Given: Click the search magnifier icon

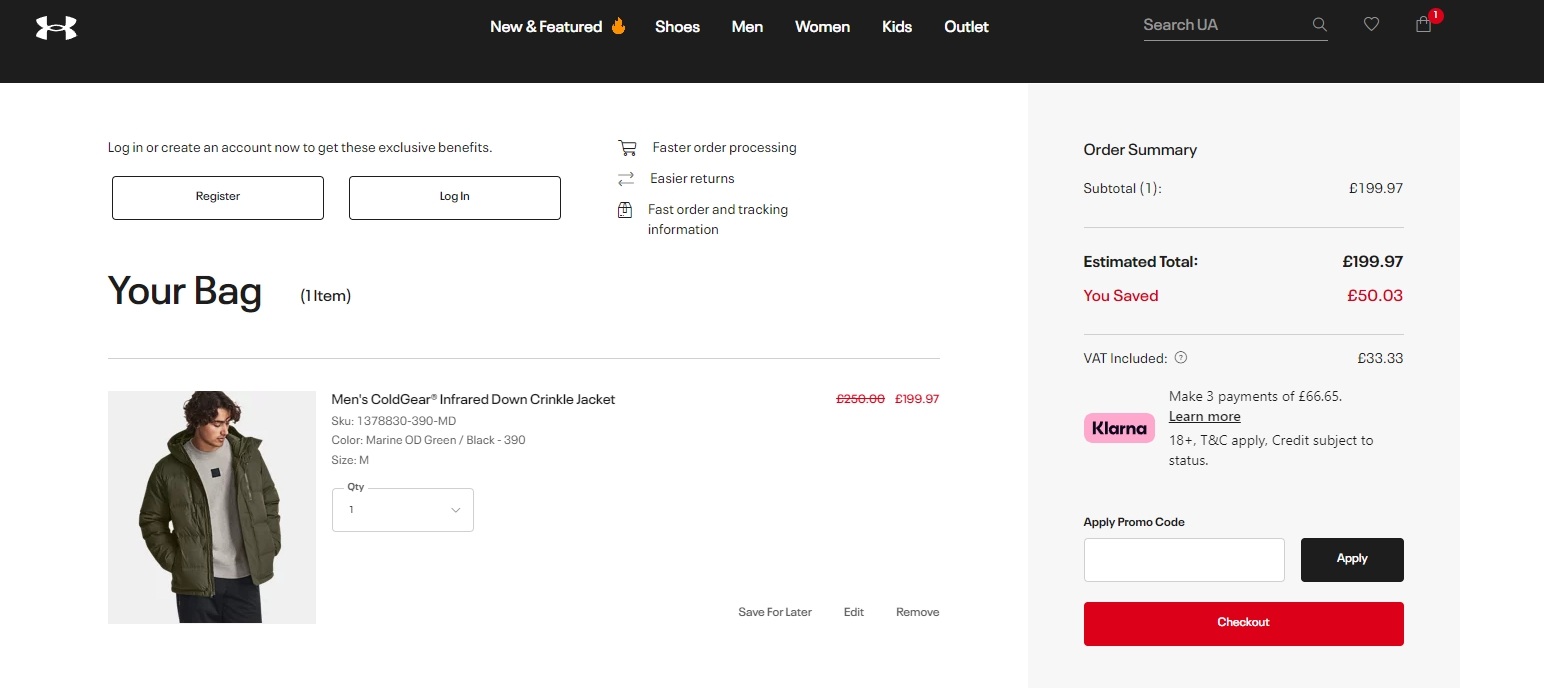Looking at the screenshot, I should [x=1320, y=25].
